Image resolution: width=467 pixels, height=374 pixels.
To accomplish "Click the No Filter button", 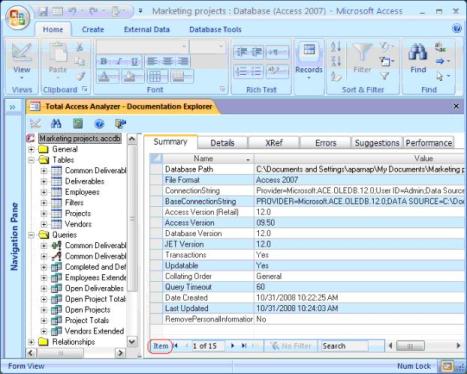I will pyautogui.click(x=291, y=346).
